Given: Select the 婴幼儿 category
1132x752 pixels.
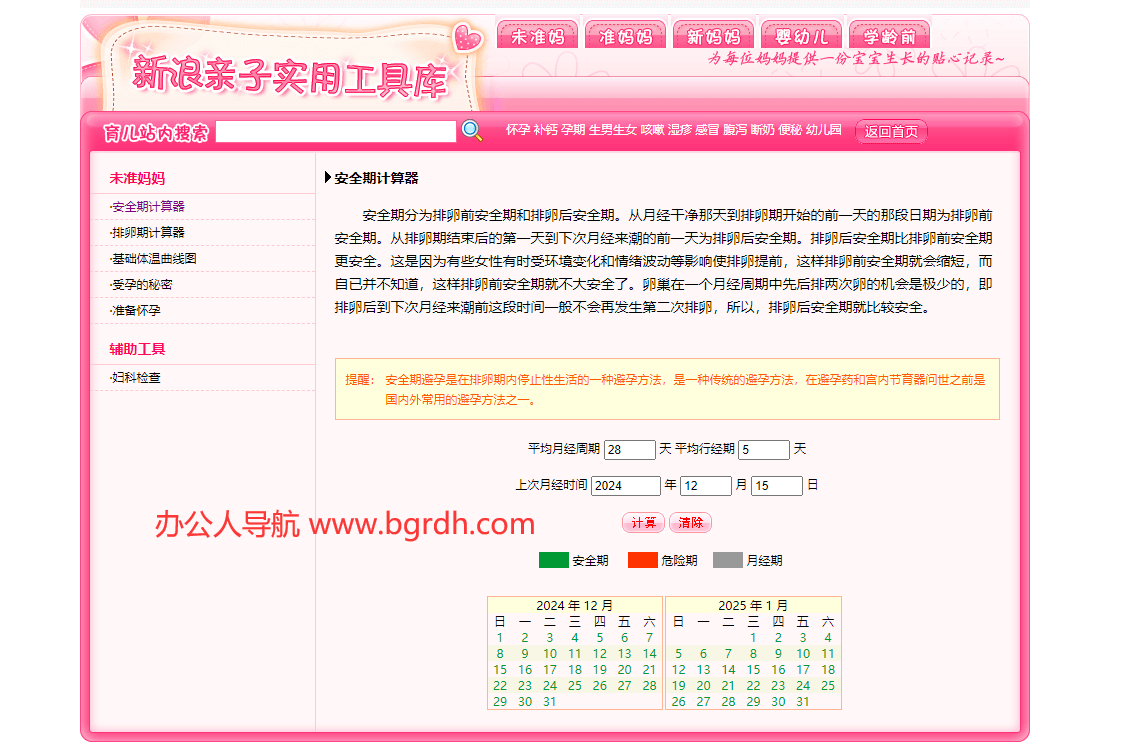Looking at the screenshot, I should point(801,32).
